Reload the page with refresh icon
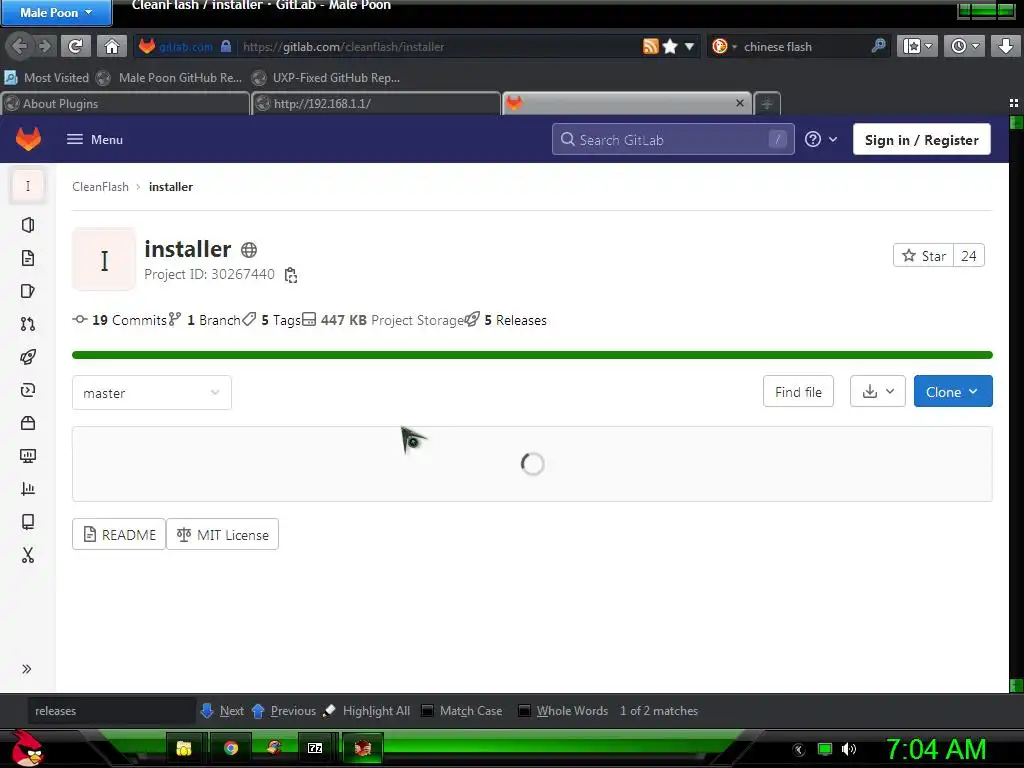The image size is (1024, 768). tap(76, 46)
